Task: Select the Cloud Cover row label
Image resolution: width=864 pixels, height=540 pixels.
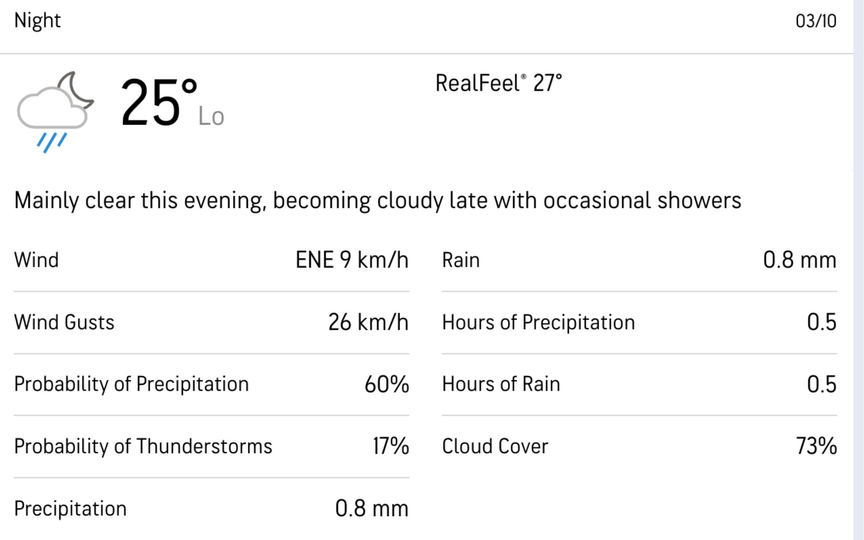Action: [495, 446]
